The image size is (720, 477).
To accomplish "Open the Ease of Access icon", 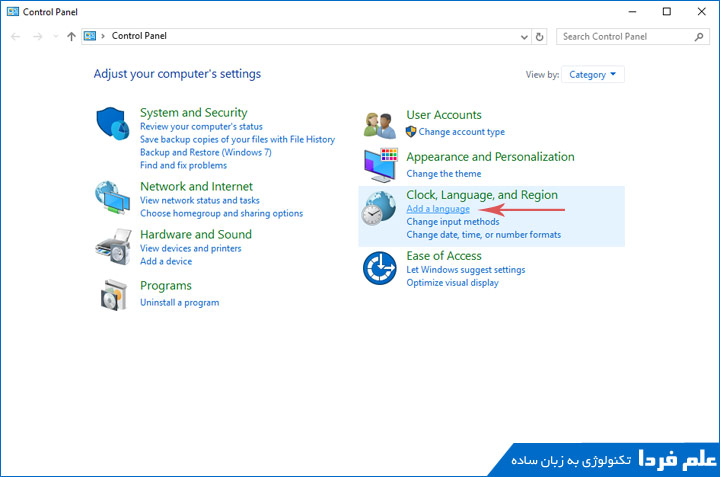I will point(379,268).
